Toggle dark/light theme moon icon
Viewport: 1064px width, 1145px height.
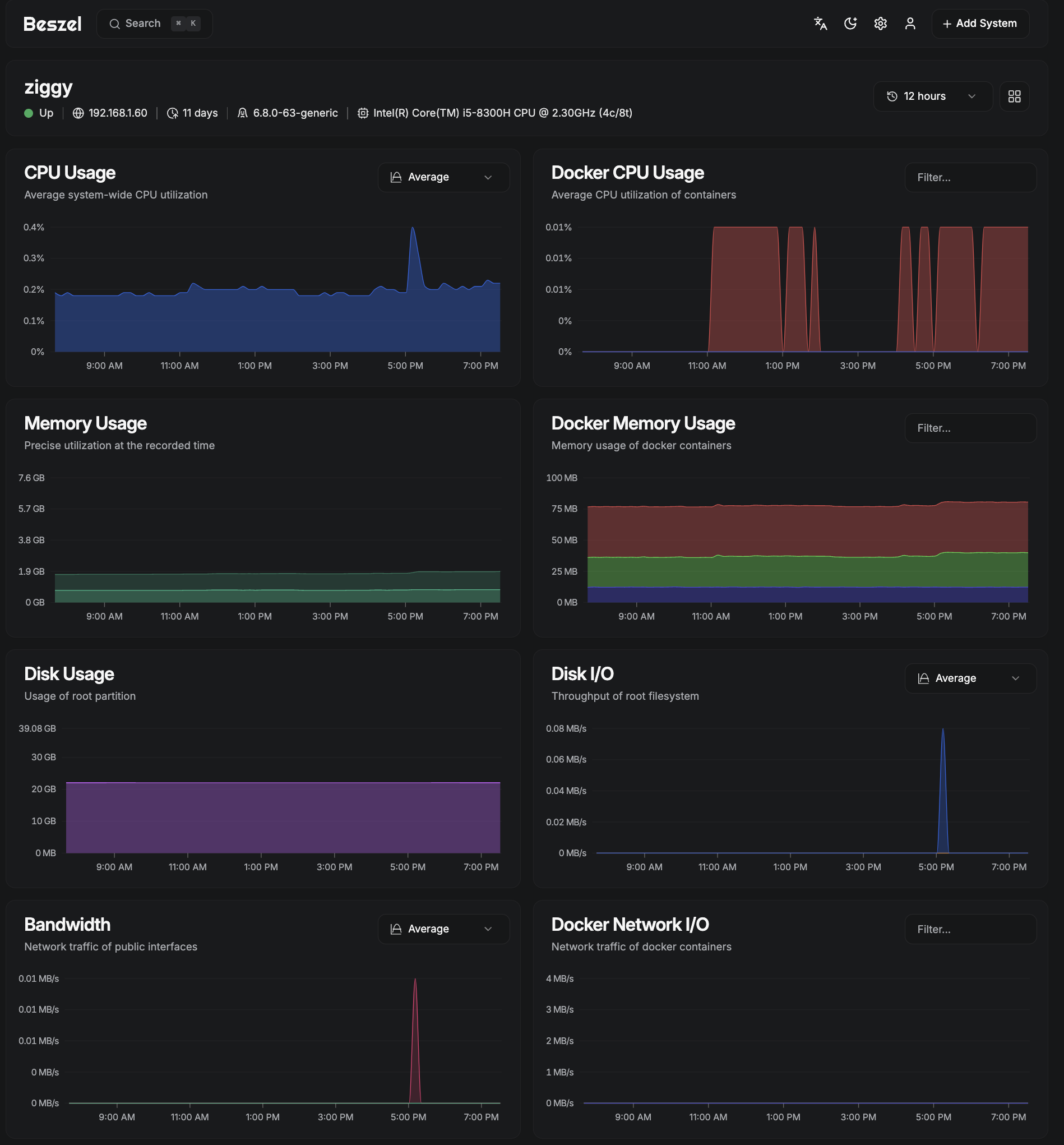(x=850, y=24)
